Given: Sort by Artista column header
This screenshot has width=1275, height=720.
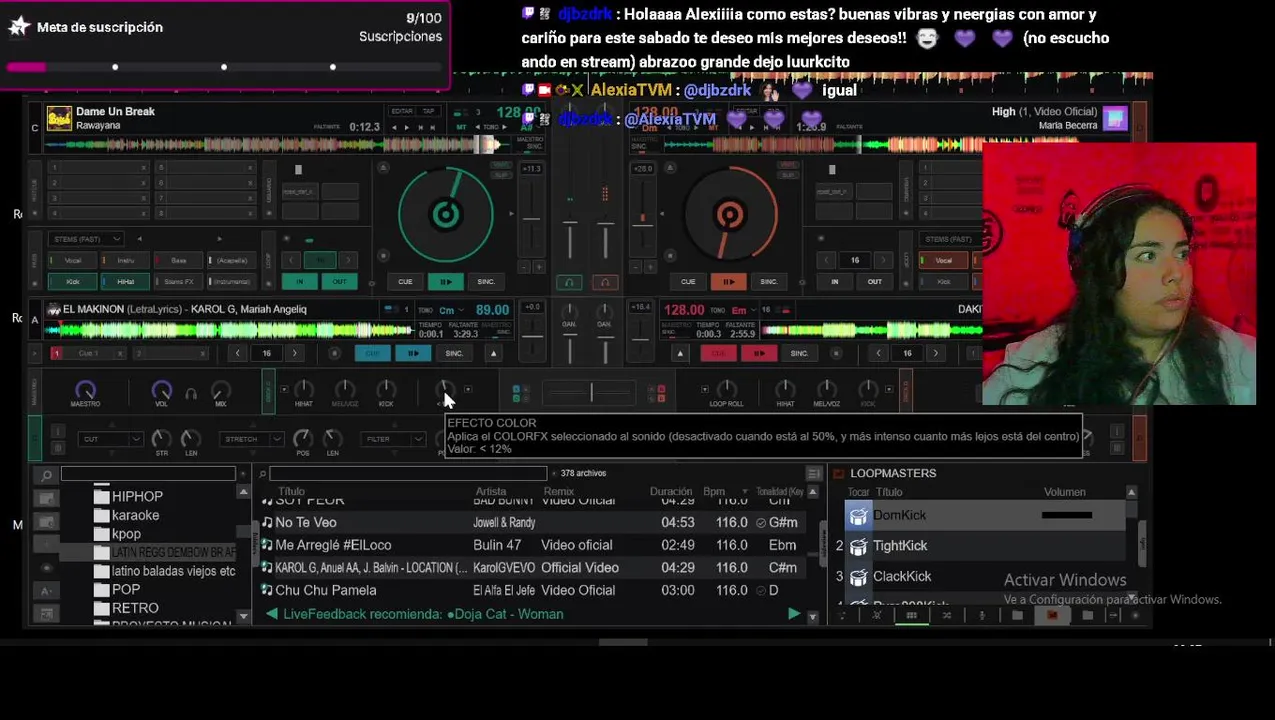Looking at the screenshot, I should (491, 492).
